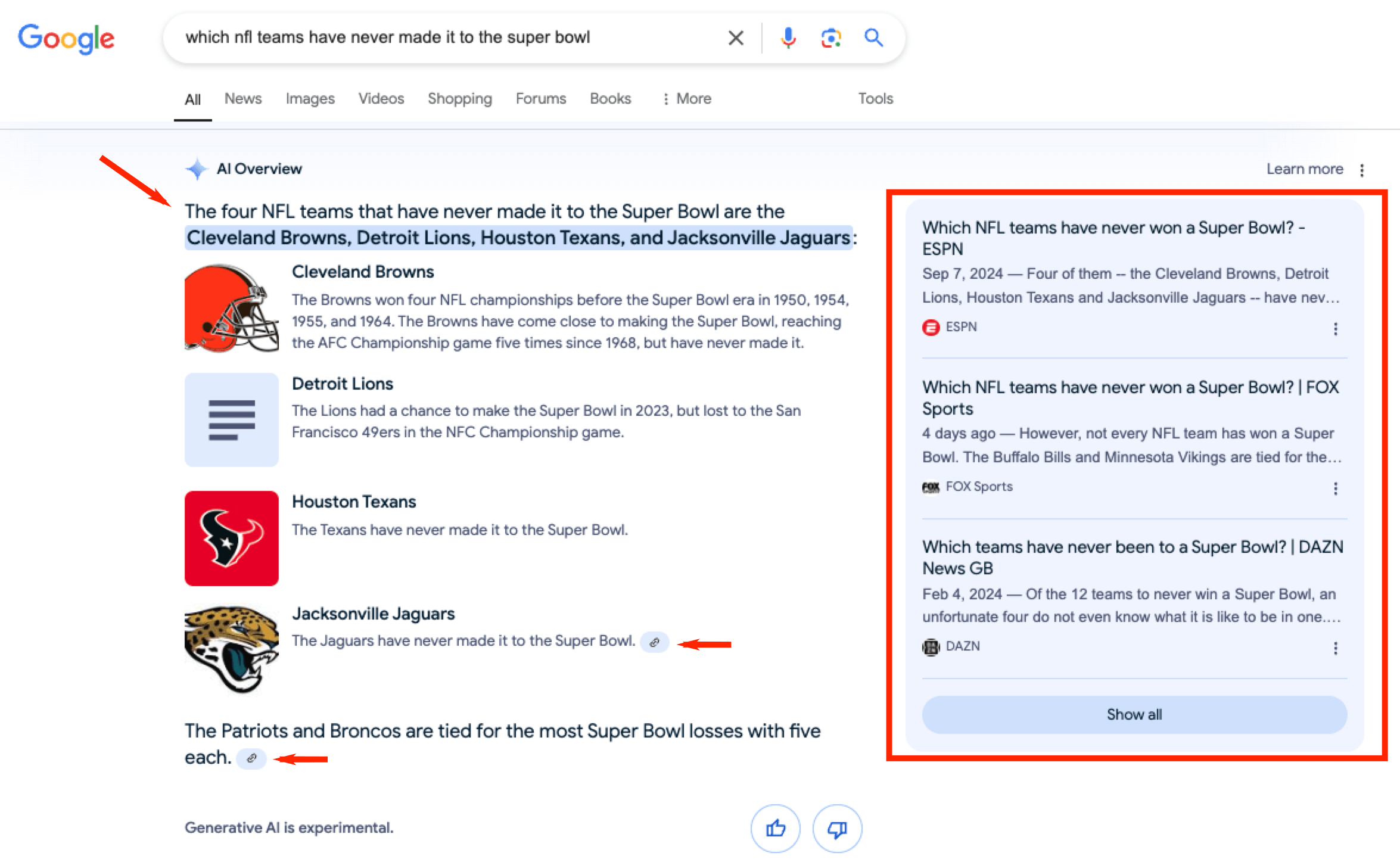Image resolution: width=1400 pixels, height=865 pixels.
Task: Click the AI Overview sparkle icon
Action: [x=197, y=169]
